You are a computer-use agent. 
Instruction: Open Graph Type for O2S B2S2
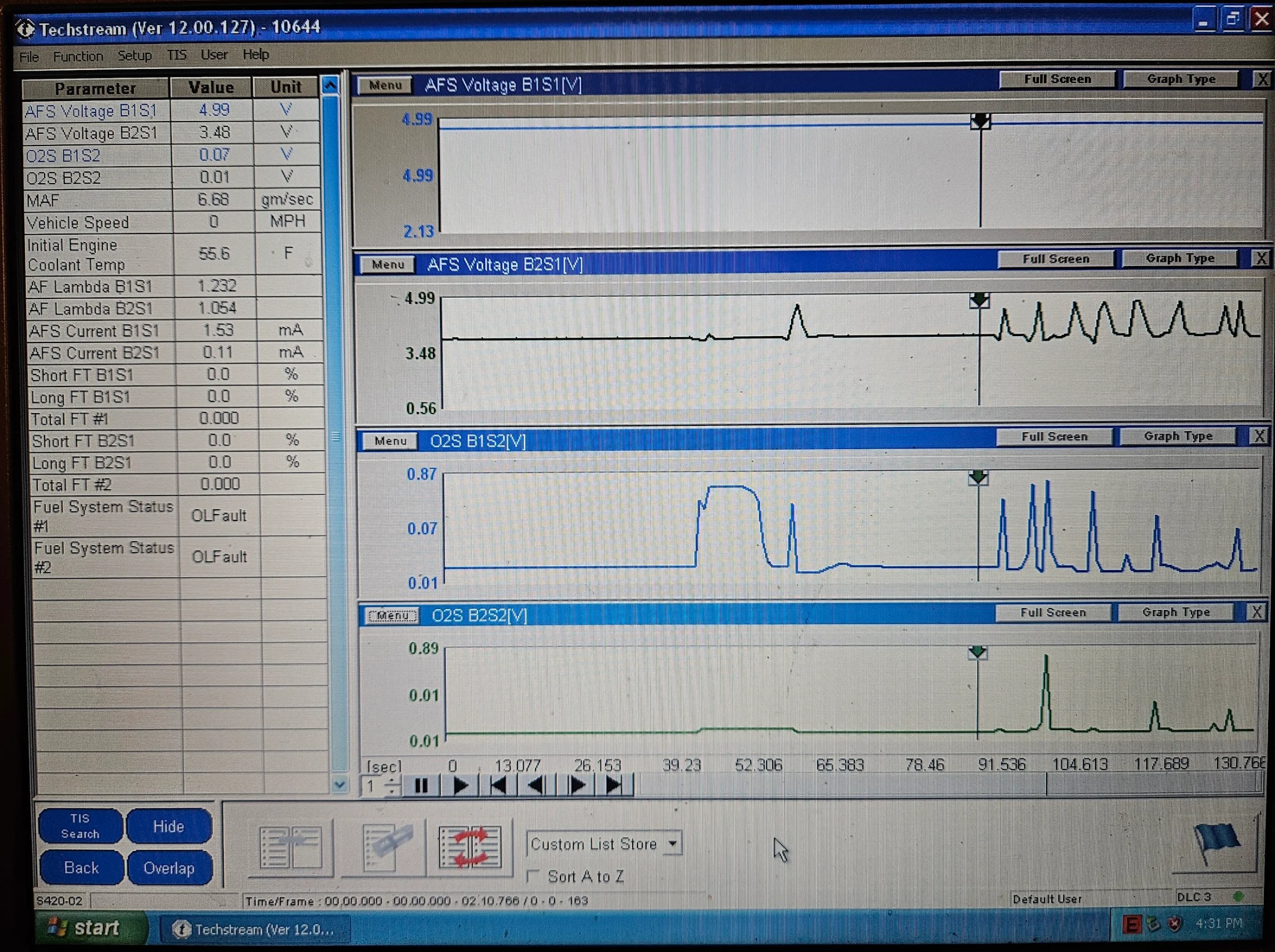1175,612
